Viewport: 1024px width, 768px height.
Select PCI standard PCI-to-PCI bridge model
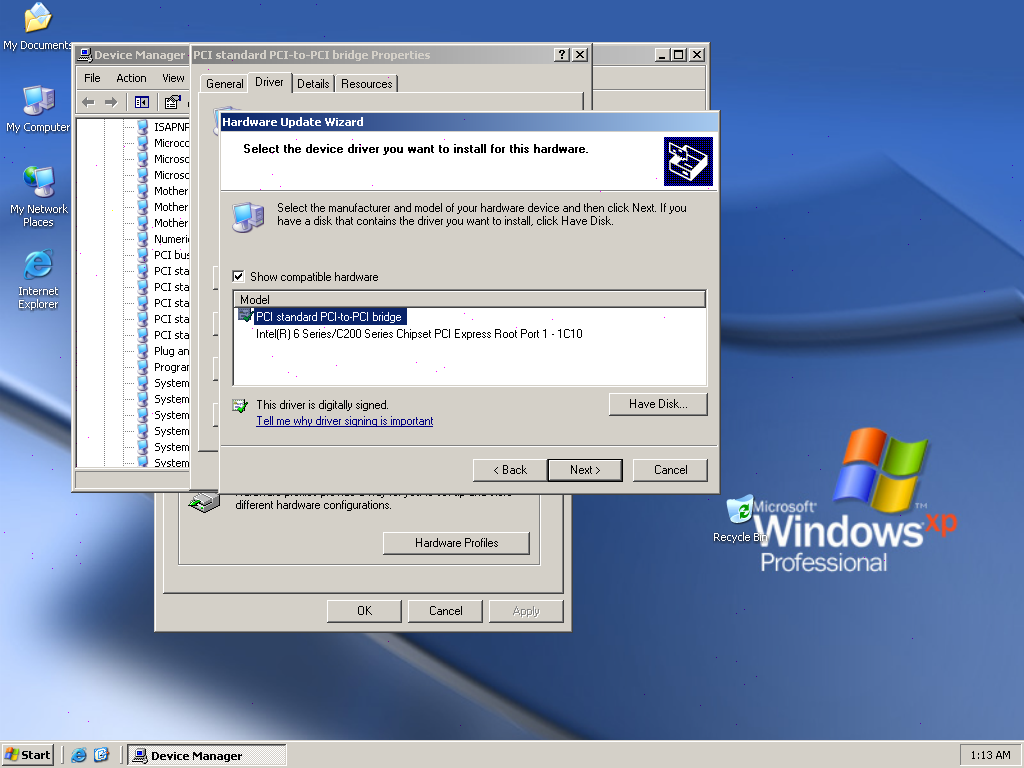point(328,317)
